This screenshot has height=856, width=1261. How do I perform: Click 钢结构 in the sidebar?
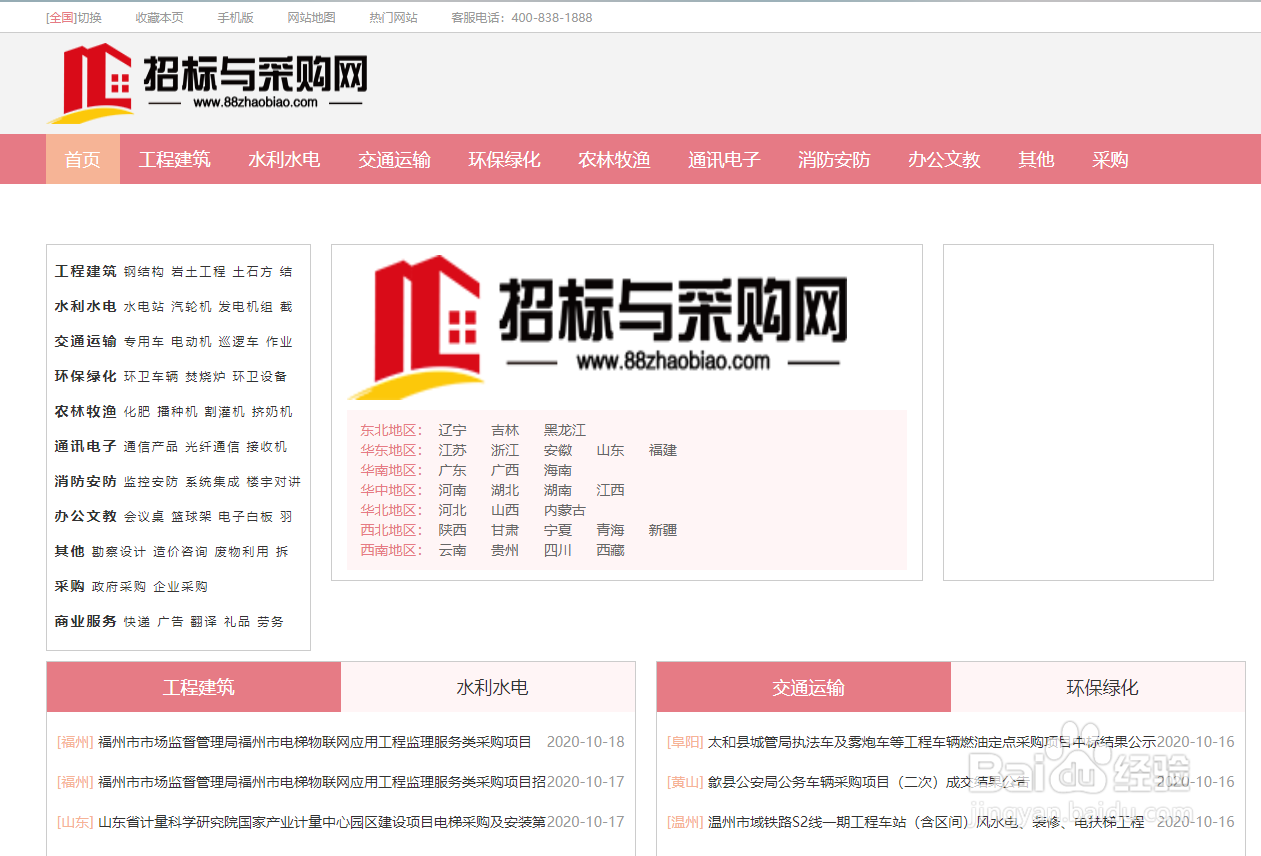(144, 272)
